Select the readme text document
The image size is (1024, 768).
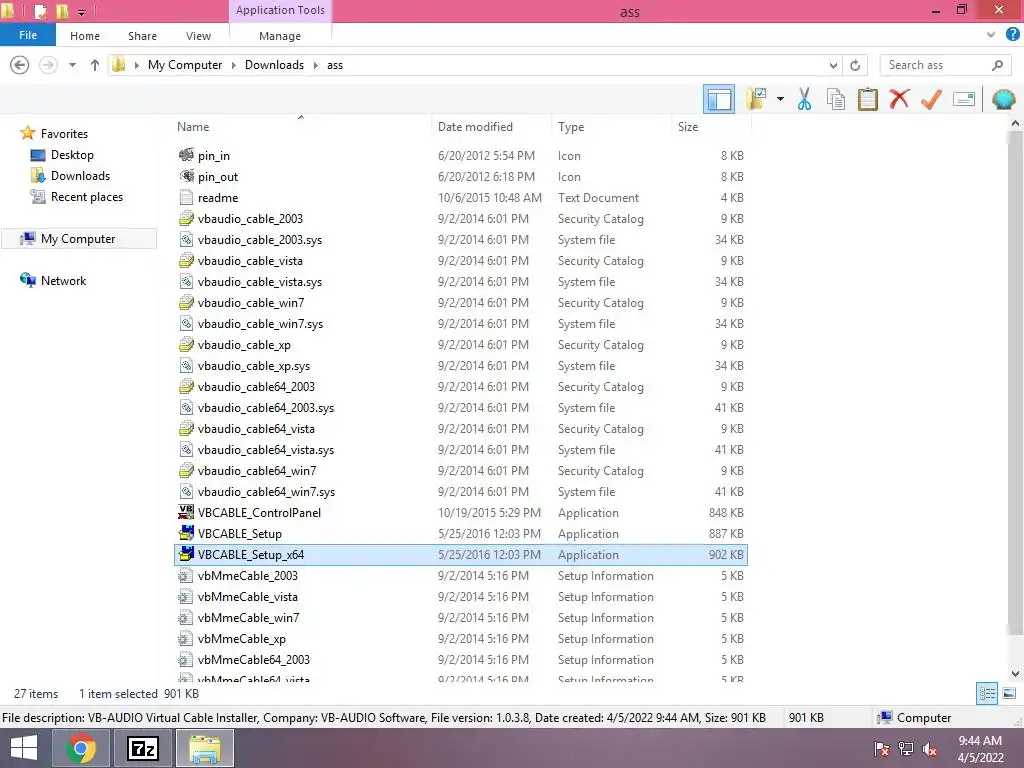click(460, 197)
